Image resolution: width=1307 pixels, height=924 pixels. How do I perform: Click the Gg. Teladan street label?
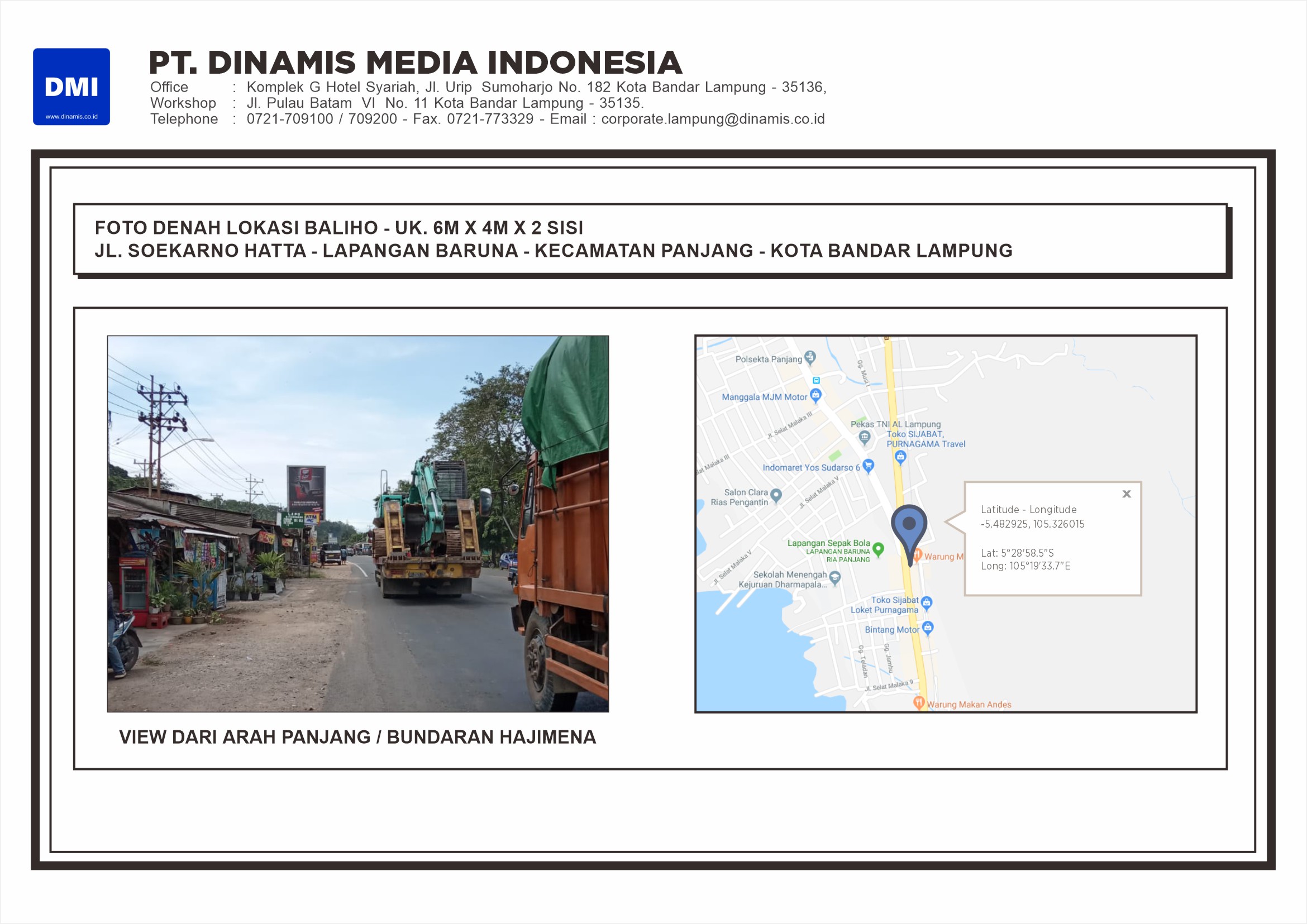pyautogui.click(x=864, y=661)
